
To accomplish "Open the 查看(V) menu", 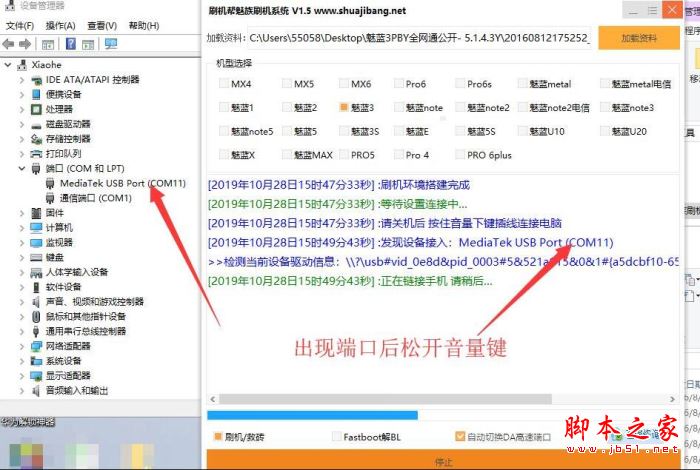I will [102, 26].
